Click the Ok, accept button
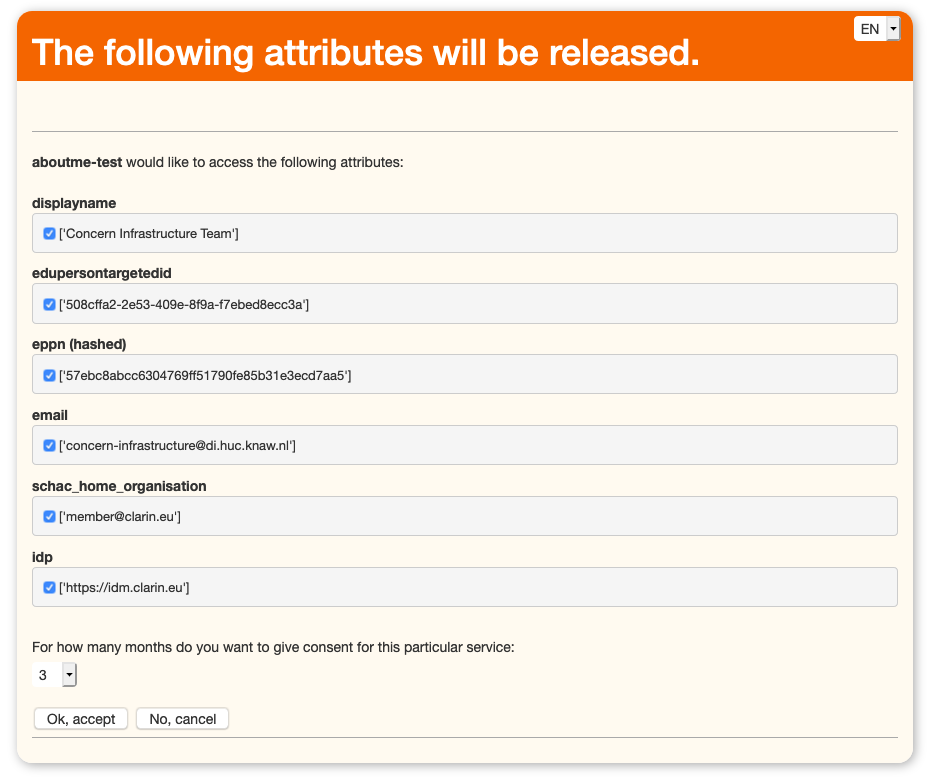This screenshot has height=779, width=931. click(81, 719)
